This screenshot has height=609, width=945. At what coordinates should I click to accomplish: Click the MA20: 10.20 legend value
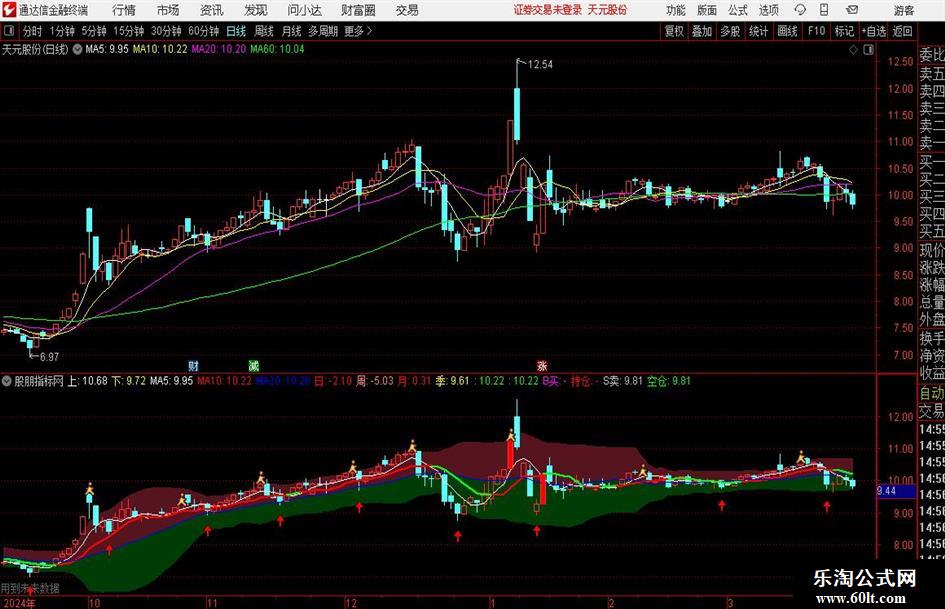pyautogui.click(x=219, y=49)
